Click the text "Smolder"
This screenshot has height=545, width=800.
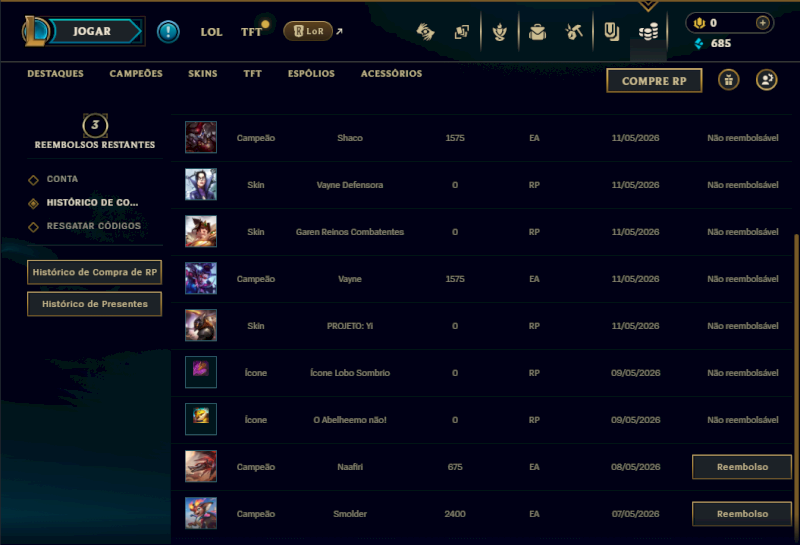[350, 513]
